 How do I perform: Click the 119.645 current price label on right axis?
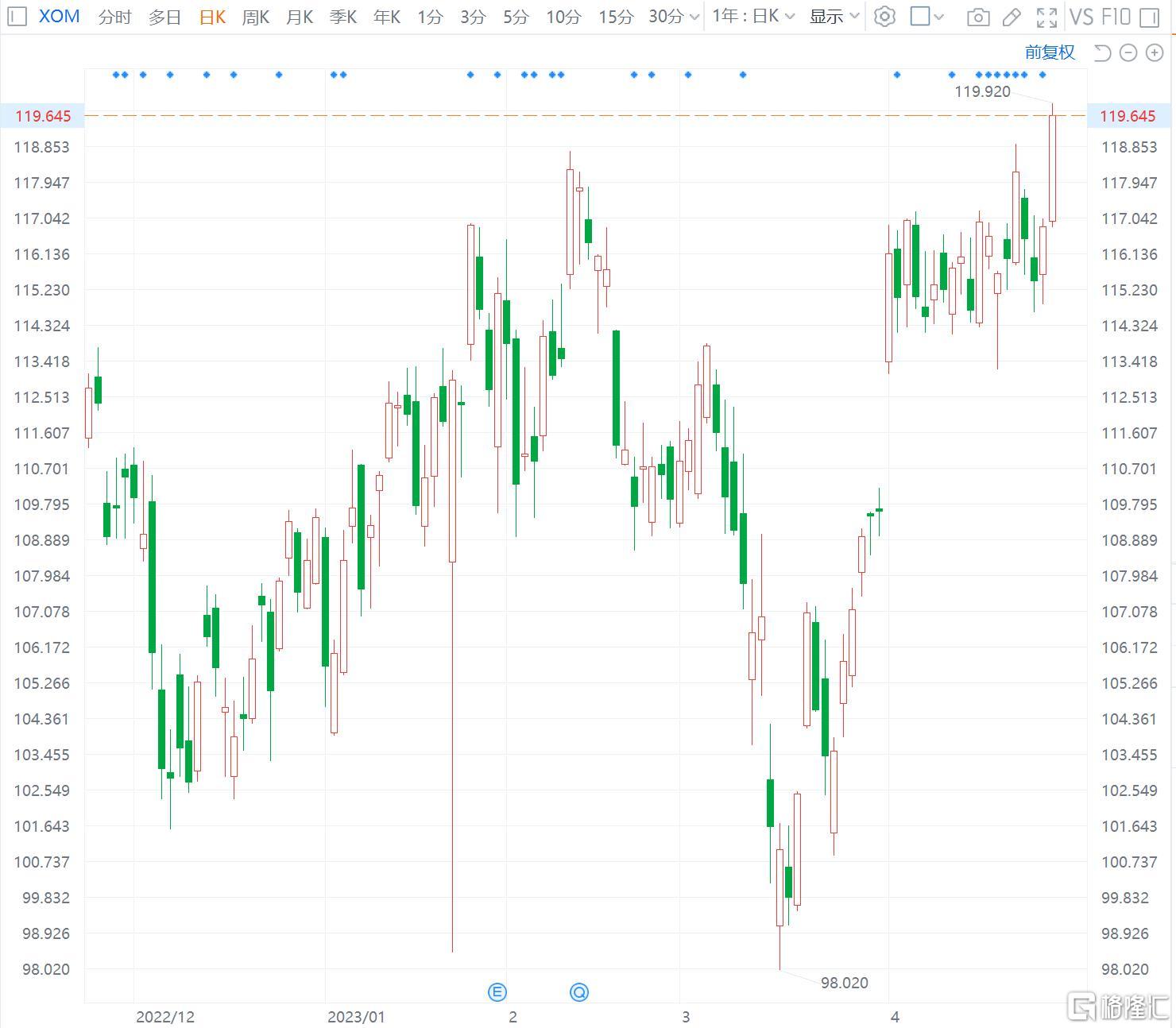[x=1128, y=116]
